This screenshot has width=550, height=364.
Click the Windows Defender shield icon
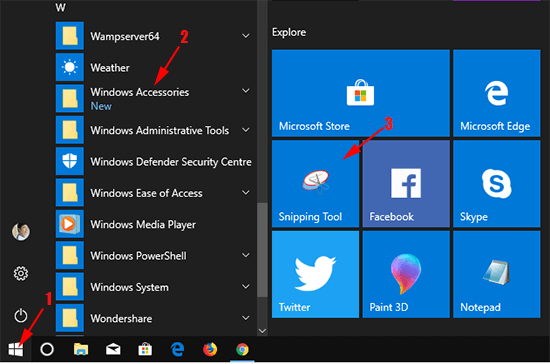click(70, 161)
